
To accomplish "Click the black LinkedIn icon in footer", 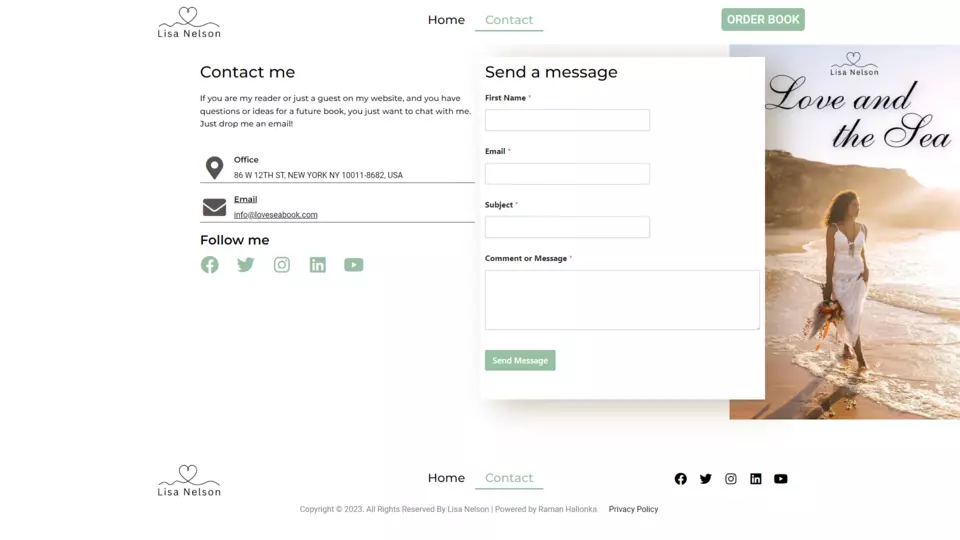I will 756,479.
